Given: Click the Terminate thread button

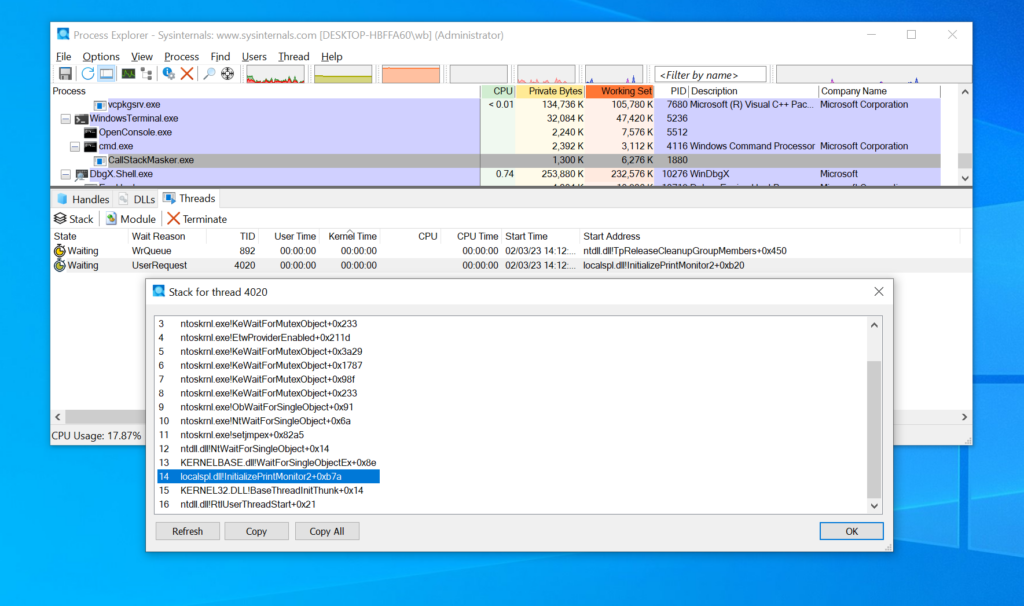Looking at the screenshot, I should tap(197, 219).
